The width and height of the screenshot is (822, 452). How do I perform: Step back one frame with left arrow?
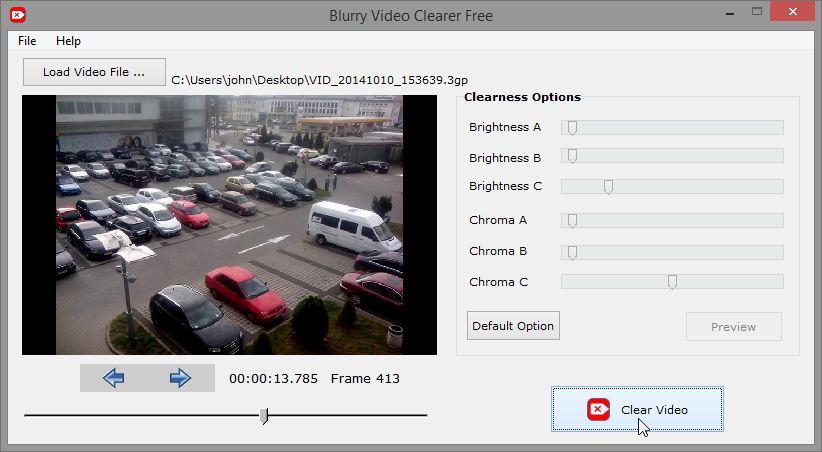tap(113, 378)
